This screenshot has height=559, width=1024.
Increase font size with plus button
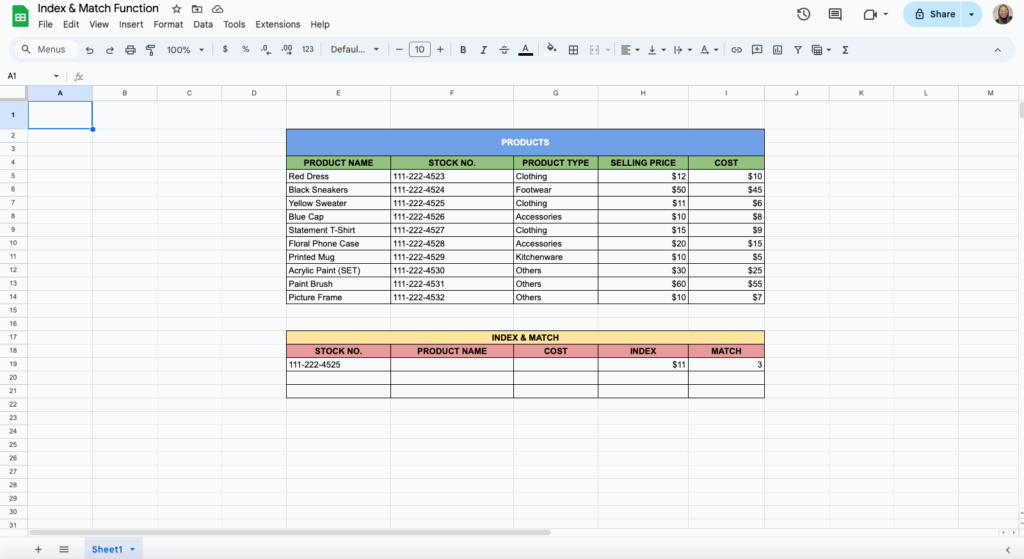tap(440, 50)
